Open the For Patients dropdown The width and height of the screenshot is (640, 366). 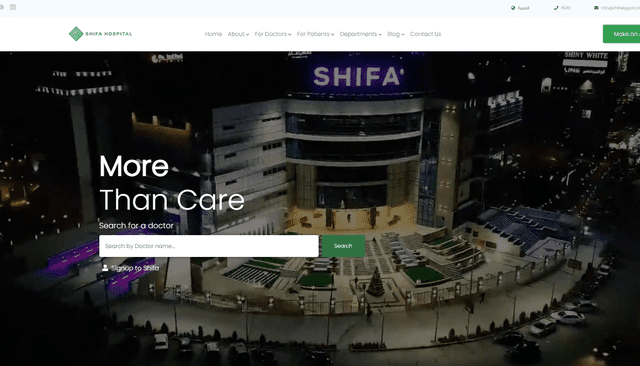(x=315, y=34)
